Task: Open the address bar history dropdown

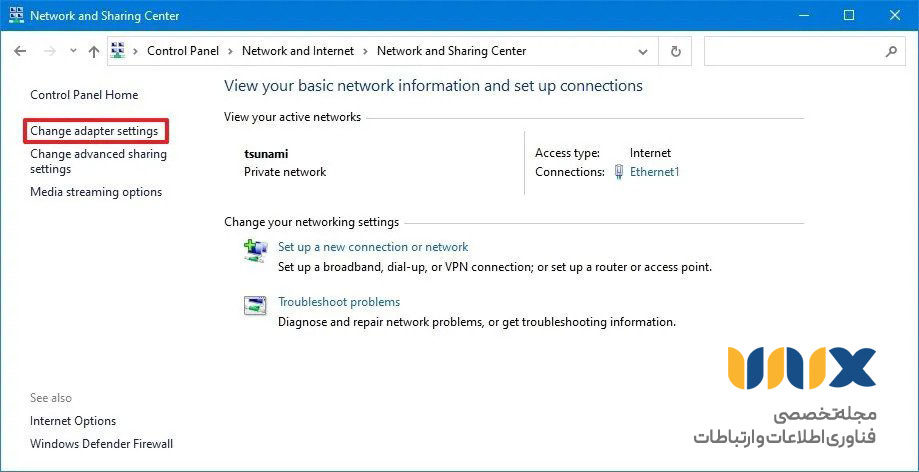Action: [x=643, y=52]
